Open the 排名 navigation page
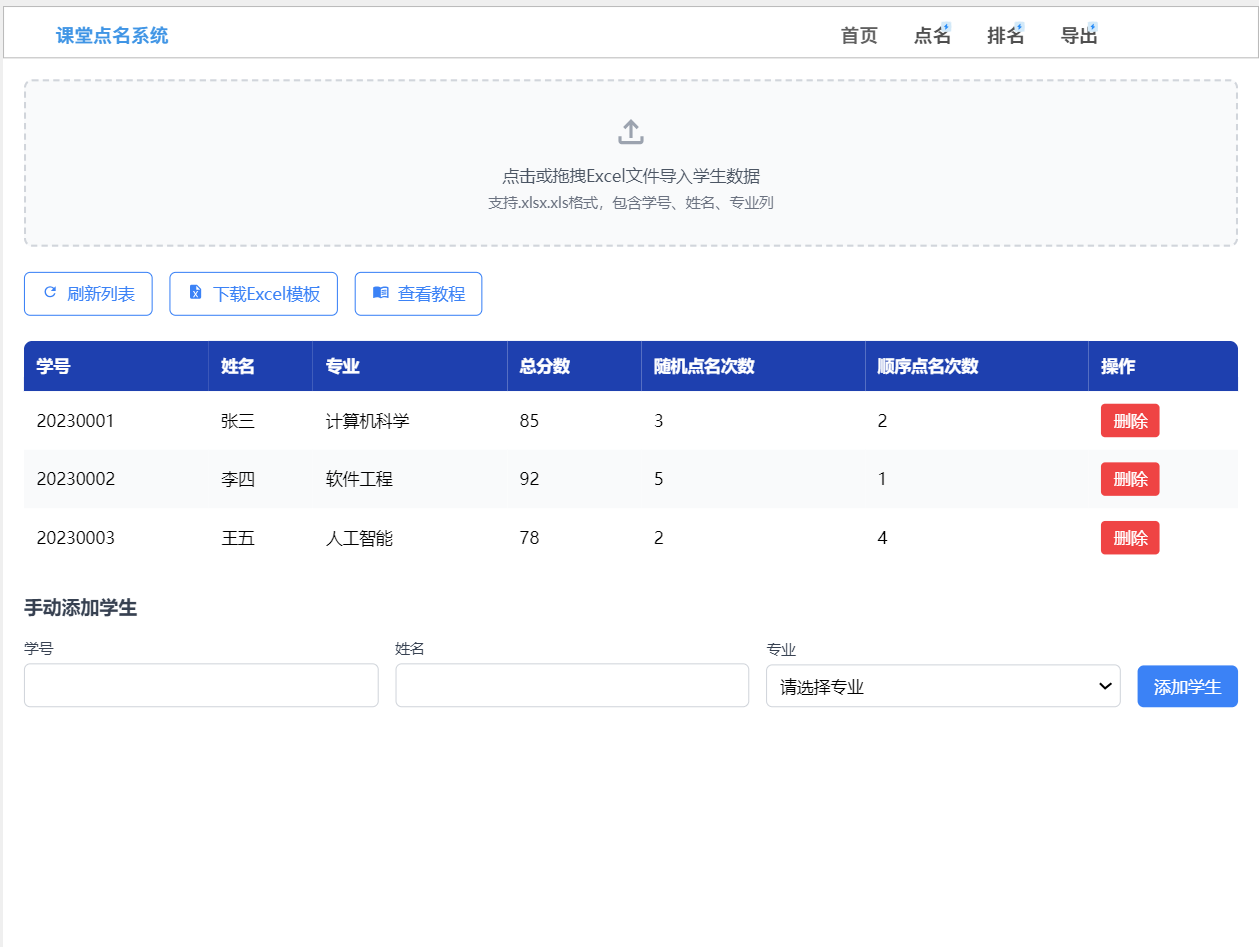 [1004, 35]
